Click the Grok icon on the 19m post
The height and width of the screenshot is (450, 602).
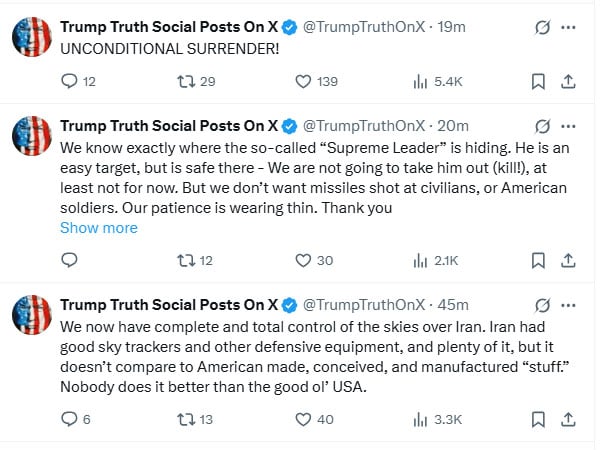coord(542,27)
